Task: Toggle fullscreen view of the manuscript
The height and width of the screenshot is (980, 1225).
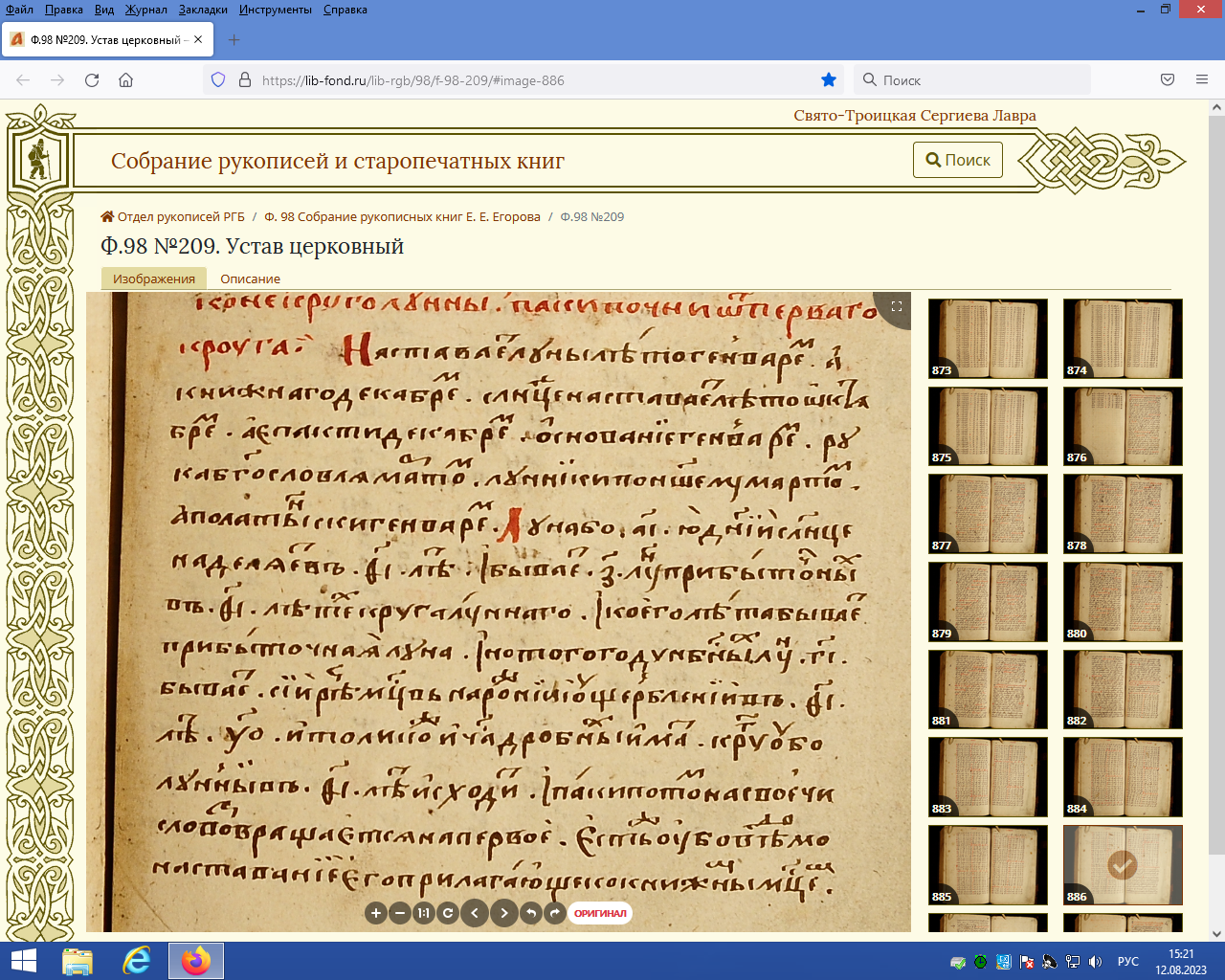Action: click(897, 306)
